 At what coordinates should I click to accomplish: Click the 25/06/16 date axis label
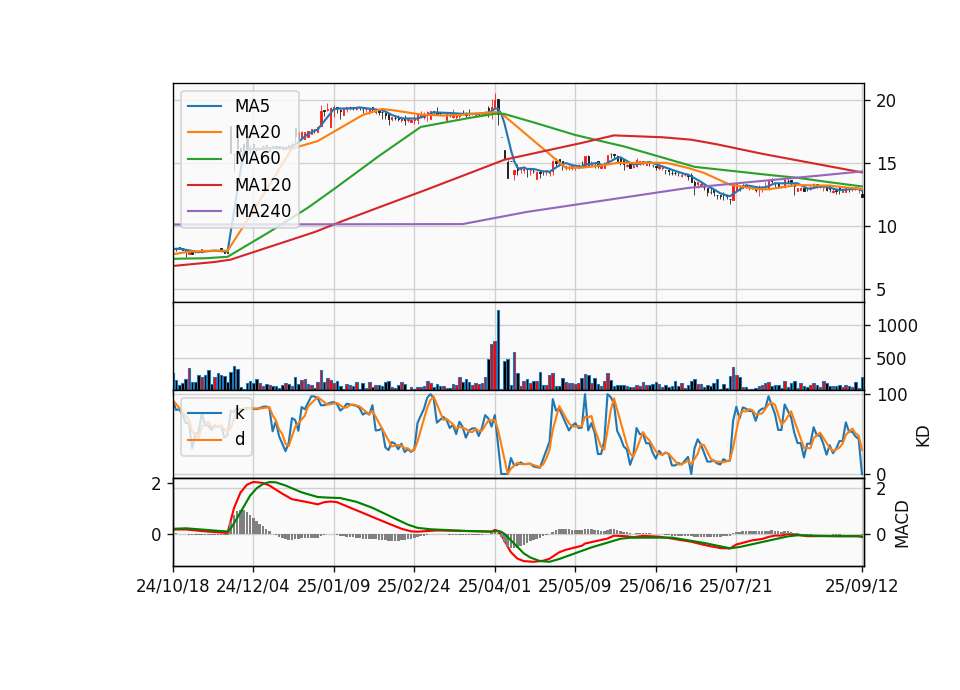[x=656, y=586]
